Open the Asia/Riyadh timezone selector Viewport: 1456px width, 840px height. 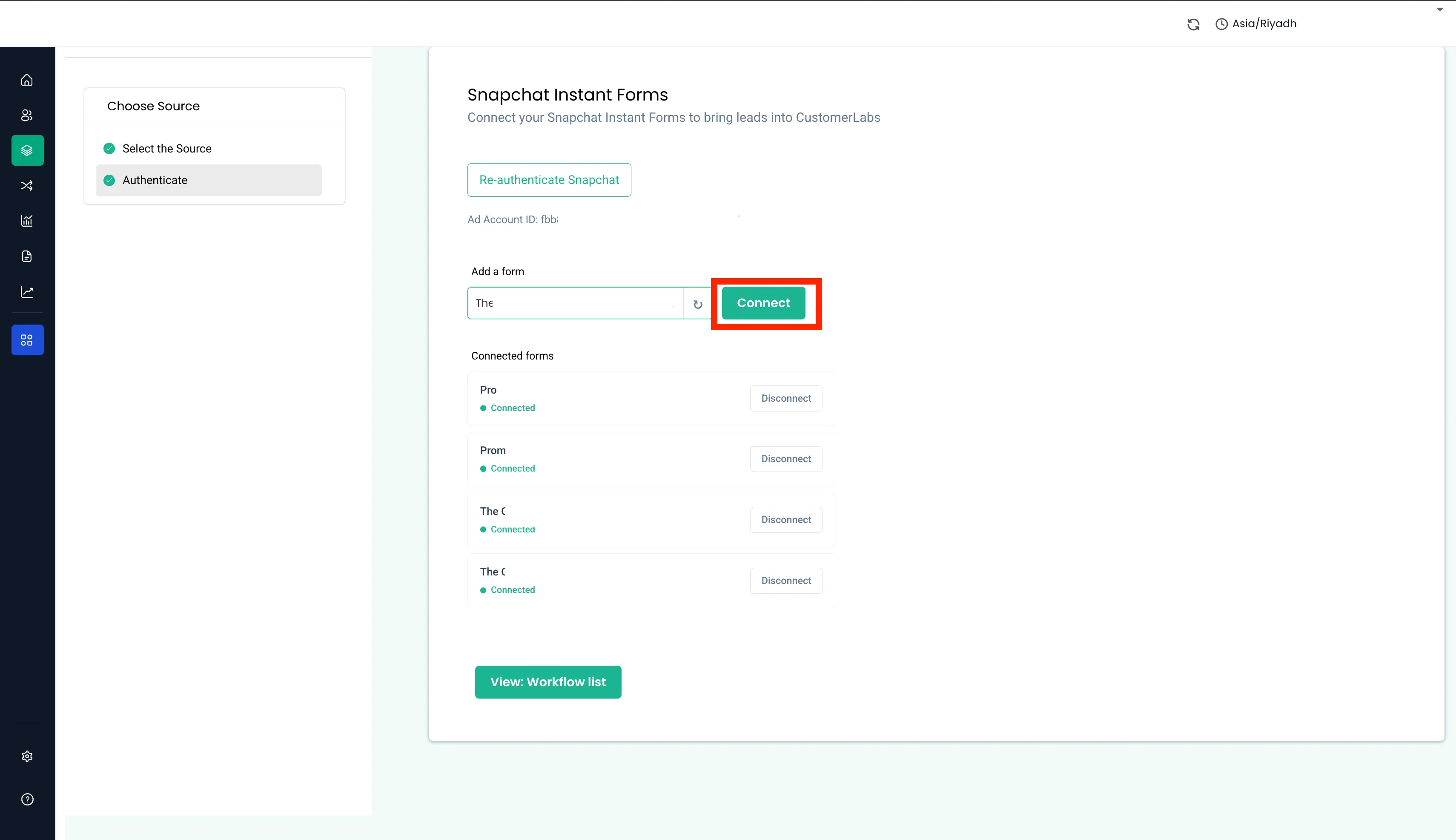[x=1256, y=24]
